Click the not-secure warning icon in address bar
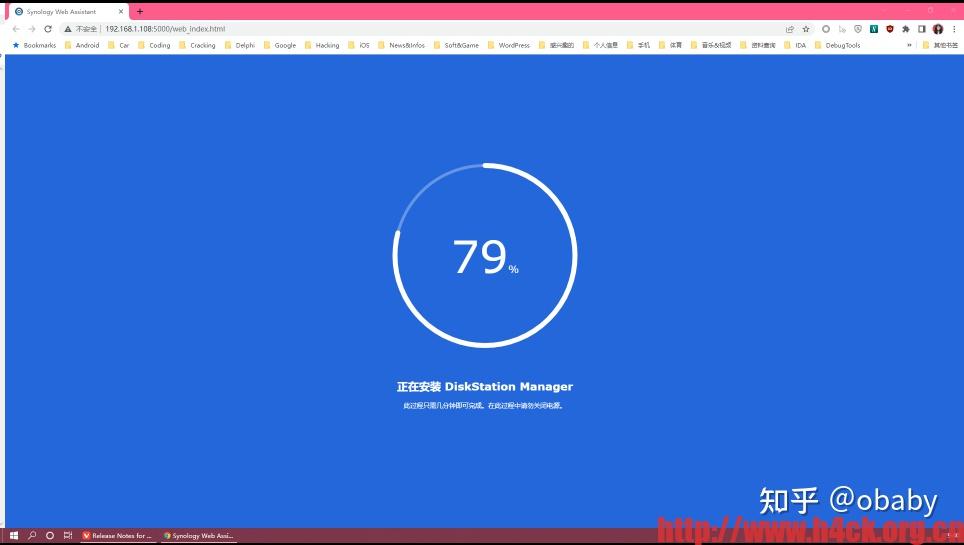 [x=68, y=29]
